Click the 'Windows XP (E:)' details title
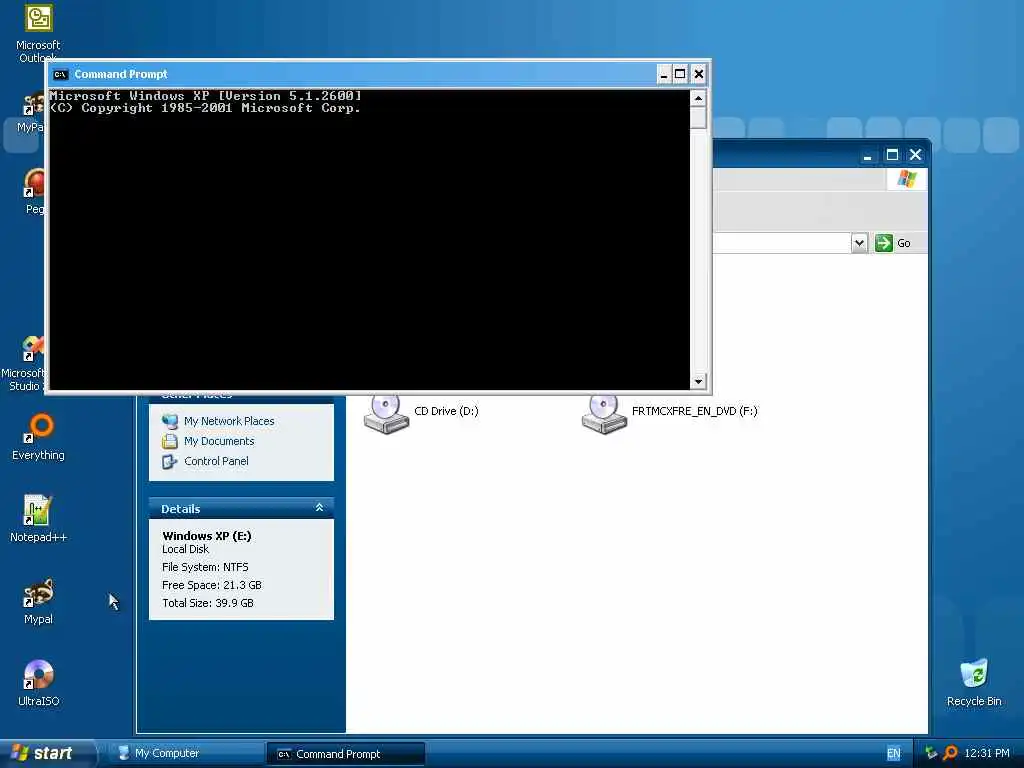Viewport: 1024px width, 768px height. coord(207,536)
